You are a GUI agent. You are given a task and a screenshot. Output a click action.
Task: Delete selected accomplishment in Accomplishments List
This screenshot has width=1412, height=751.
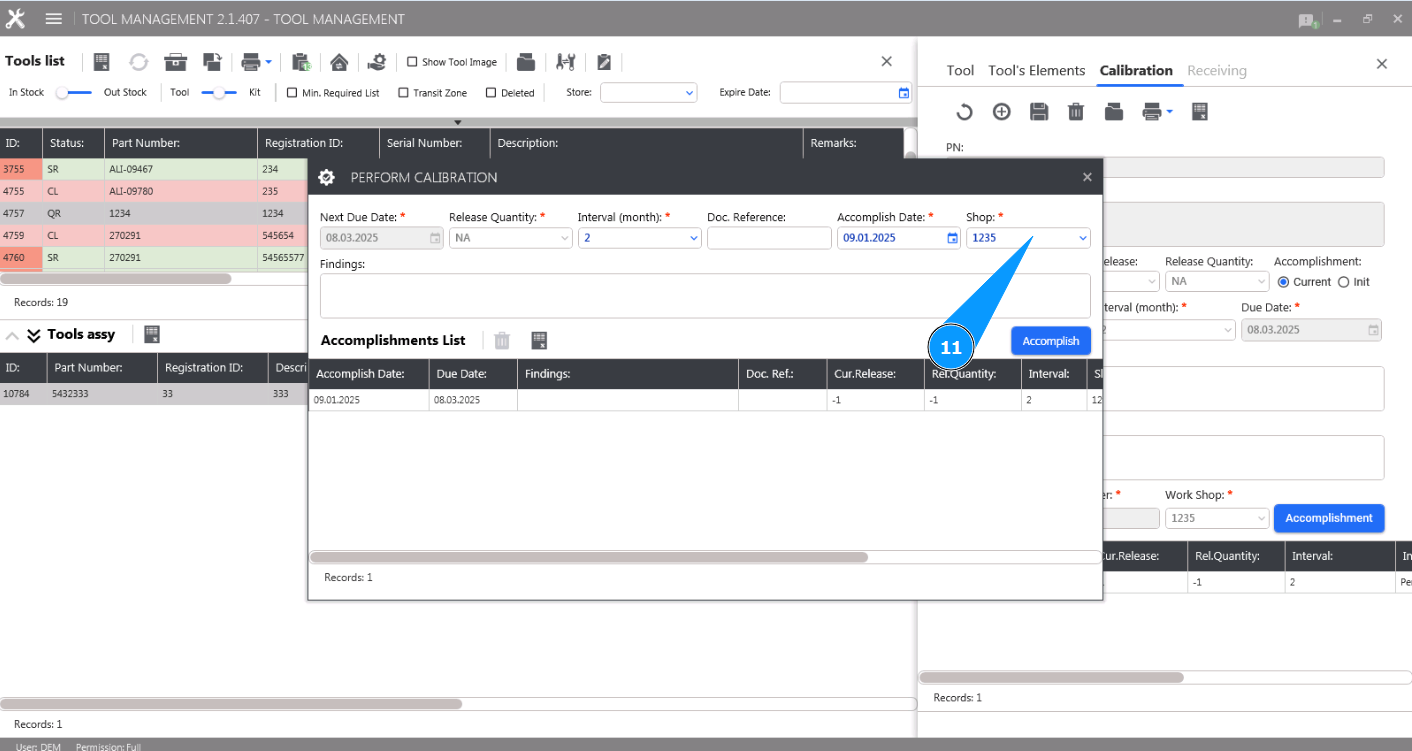[502, 341]
